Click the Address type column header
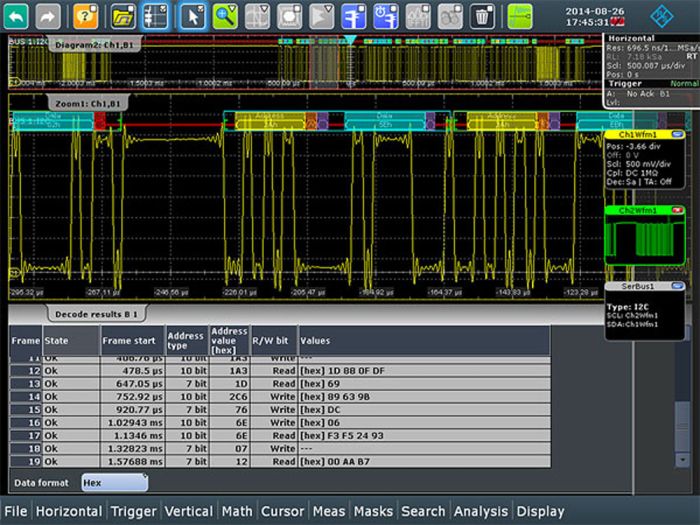 tap(187, 341)
